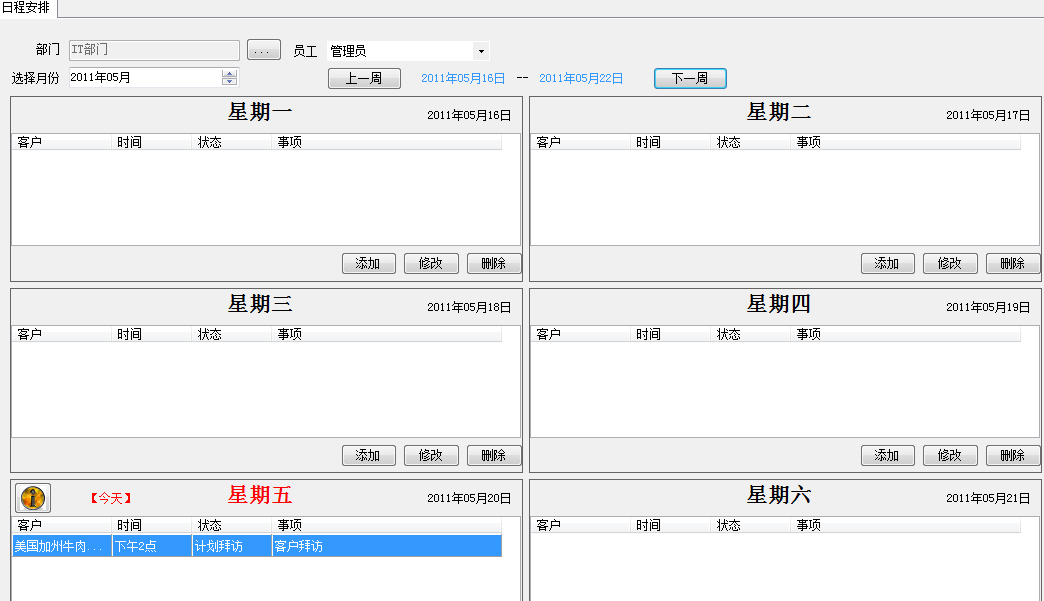This screenshot has width=1044, height=601.
Task: Click 删除 in the 星期一 panel
Action: (x=493, y=264)
